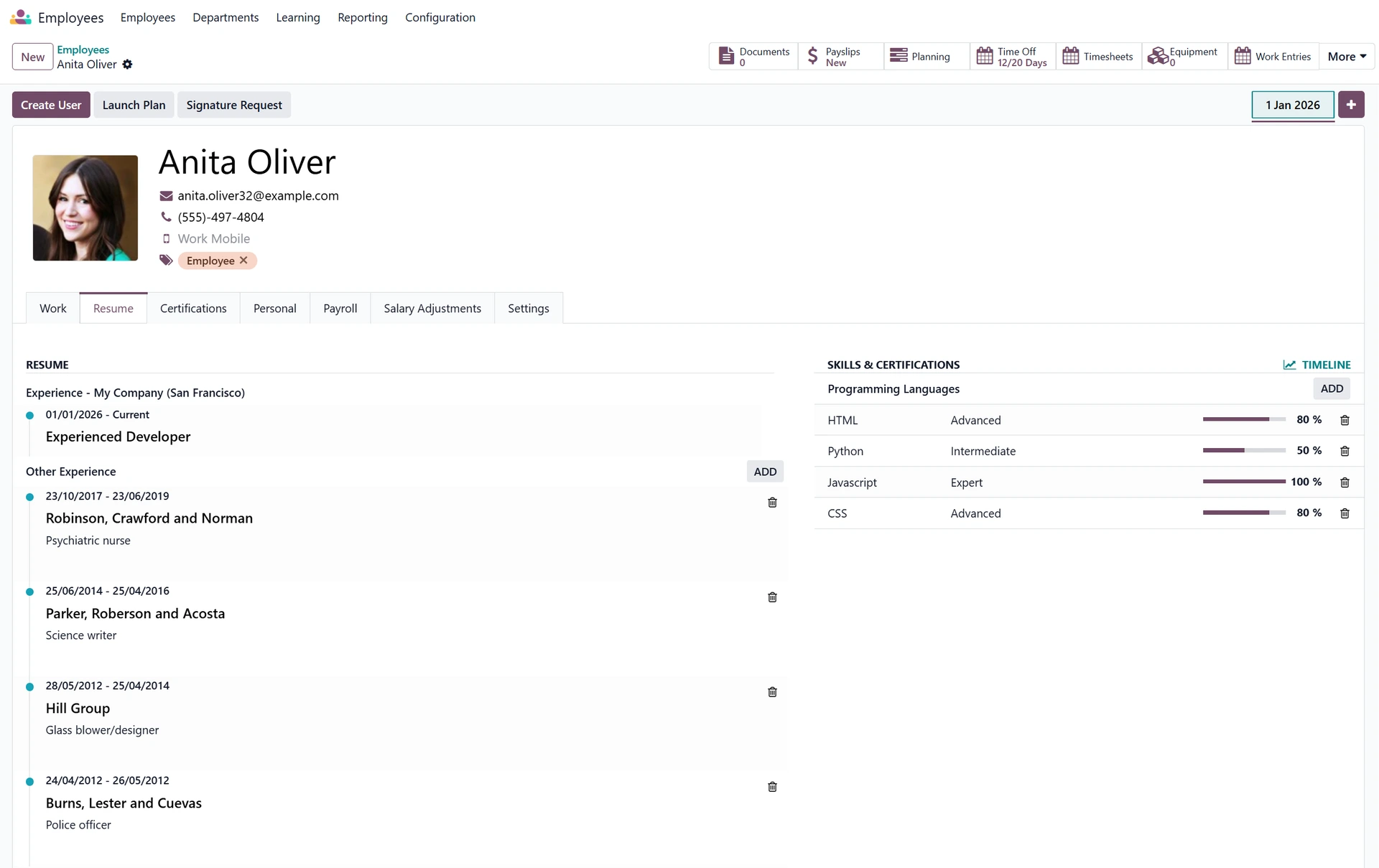The width and height of the screenshot is (1379, 868).
Task: Open the Settings tab
Action: [529, 308]
